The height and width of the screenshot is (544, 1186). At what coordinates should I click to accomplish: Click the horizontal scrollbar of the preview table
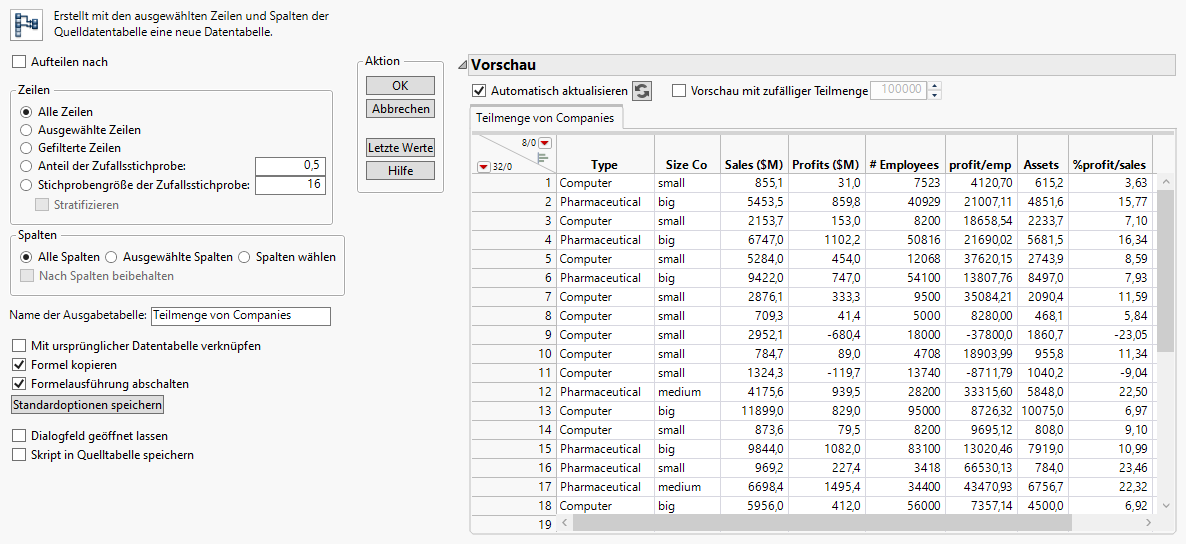pyautogui.click(x=820, y=523)
